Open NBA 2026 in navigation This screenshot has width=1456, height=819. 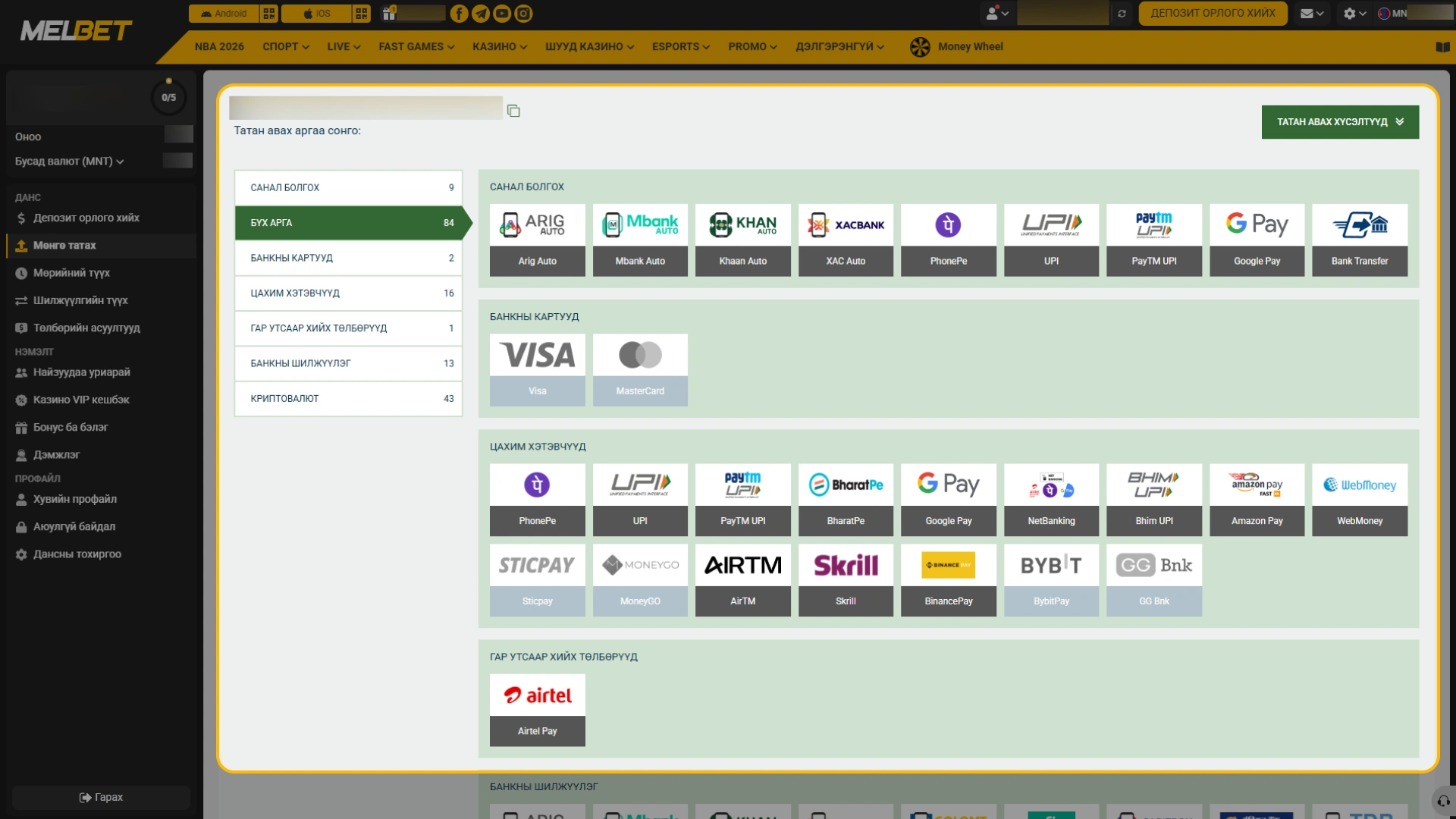coord(219,47)
